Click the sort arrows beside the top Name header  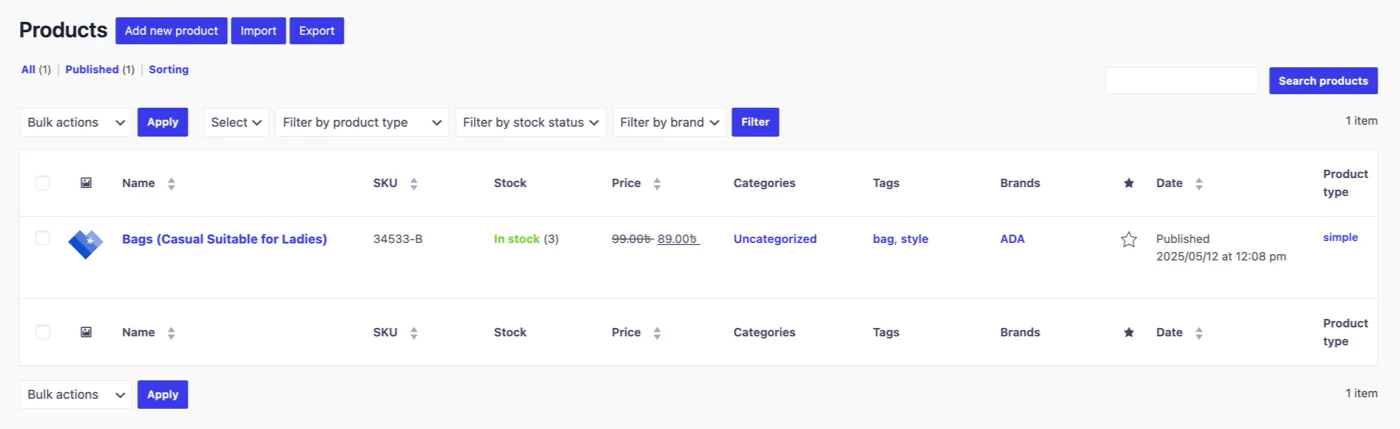(x=171, y=184)
